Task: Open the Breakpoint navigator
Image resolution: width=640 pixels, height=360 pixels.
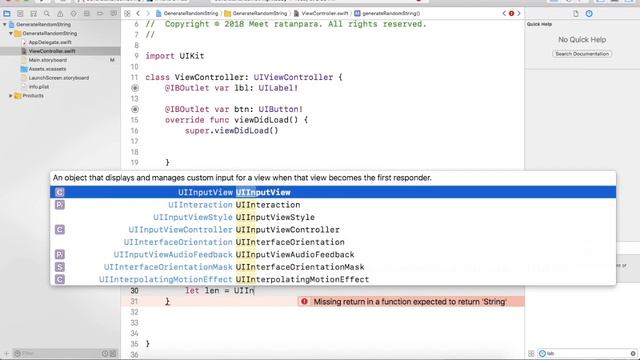Action: tap(100, 13)
